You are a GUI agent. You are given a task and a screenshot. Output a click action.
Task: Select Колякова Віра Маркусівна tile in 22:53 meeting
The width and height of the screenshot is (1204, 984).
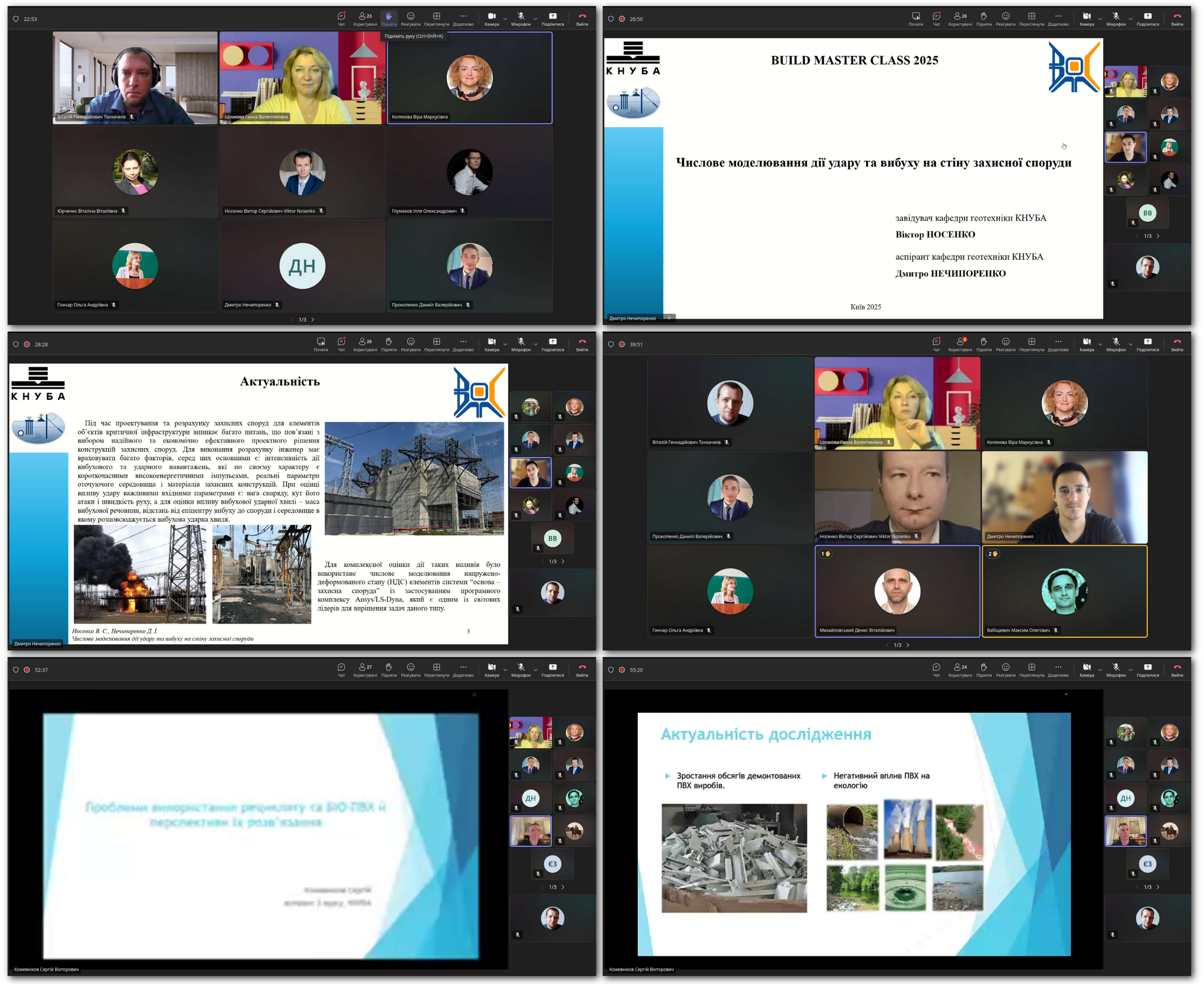(x=469, y=78)
